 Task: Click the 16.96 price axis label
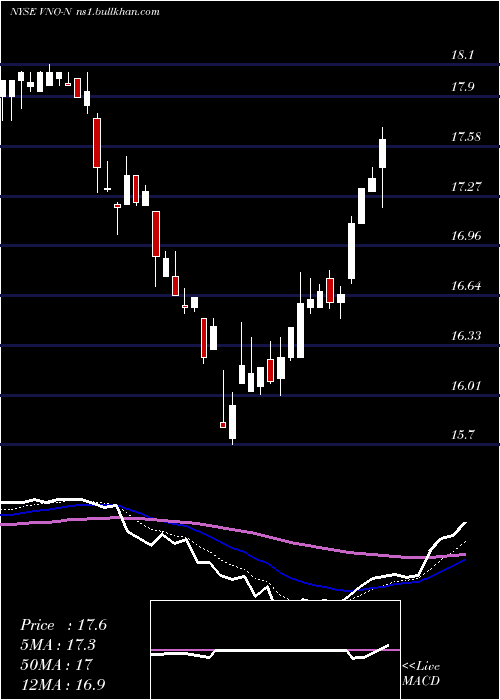click(x=466, y=236)
